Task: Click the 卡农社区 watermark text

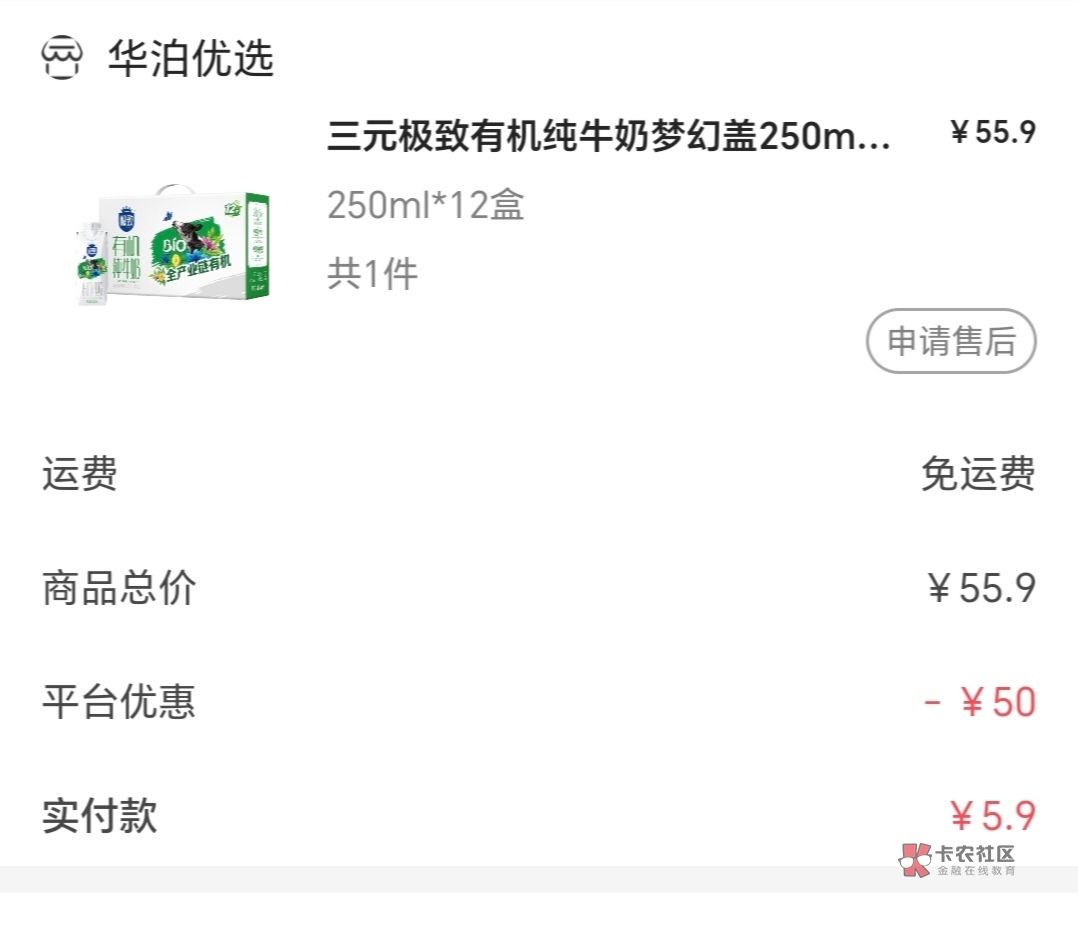Action: coord(975,853)
